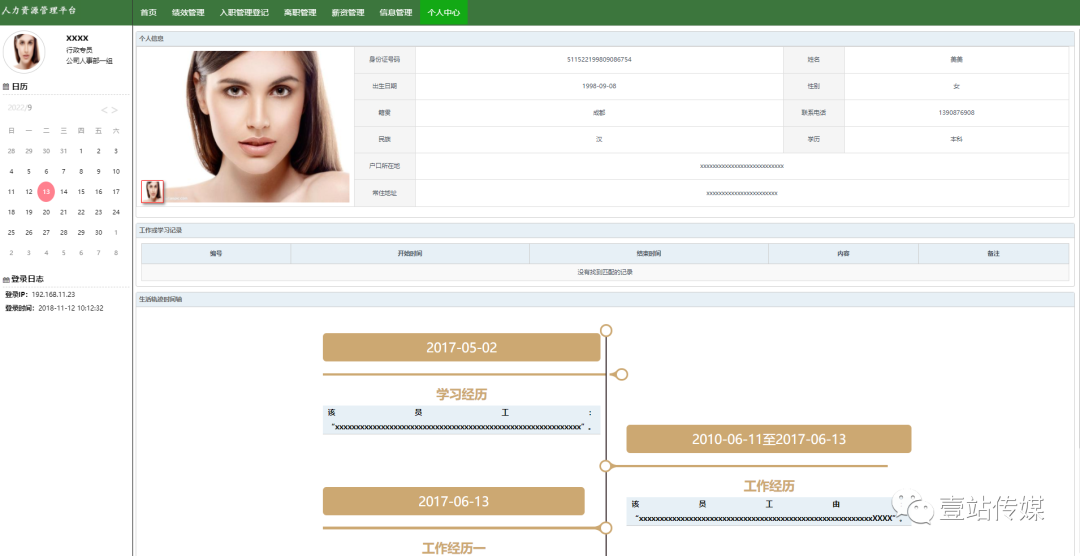The image size is (1080, 556).
Task: Pick day 30 of the current month
Action: (98, 232)
